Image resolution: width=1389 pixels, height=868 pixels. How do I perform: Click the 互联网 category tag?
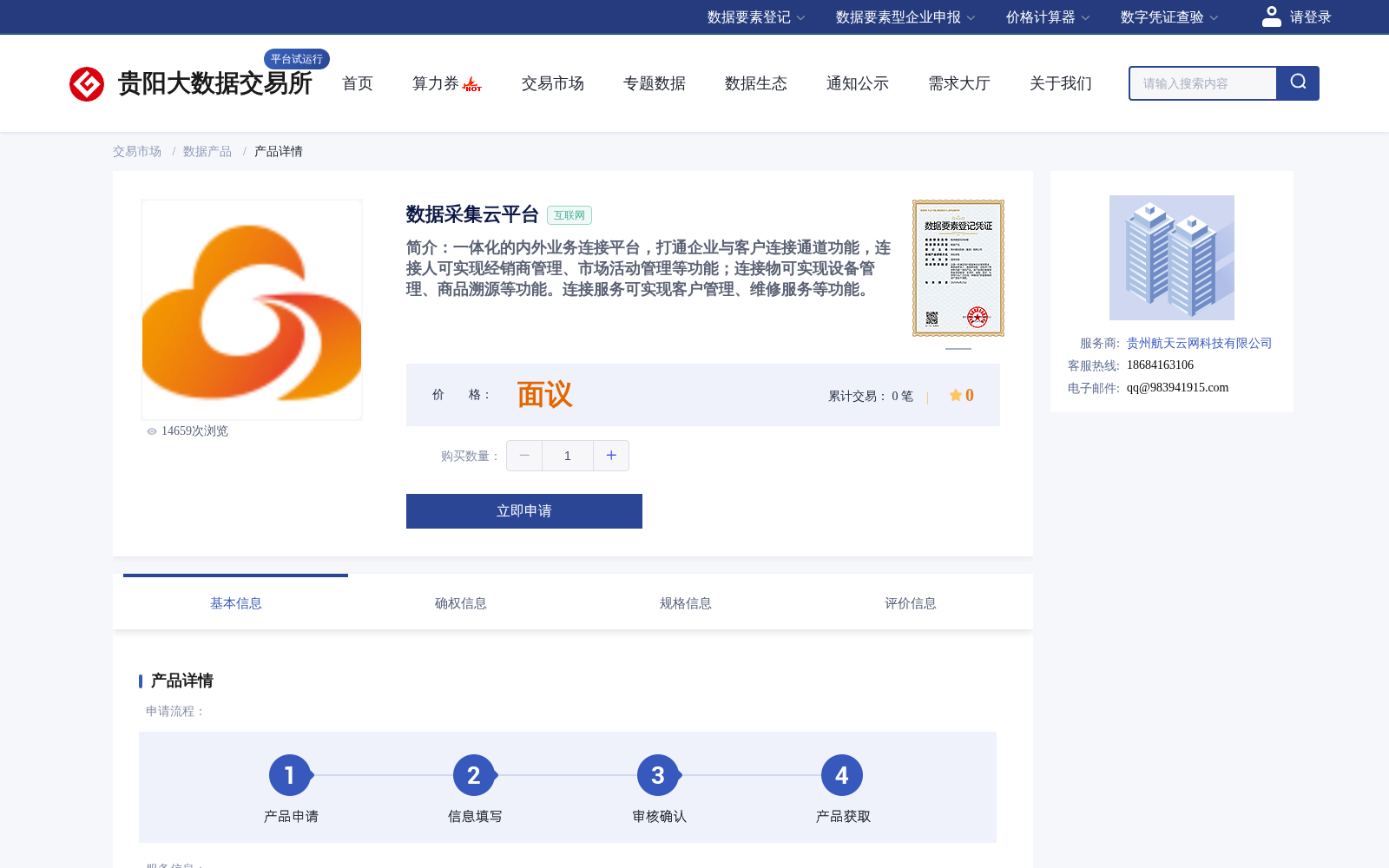click(x=569, y=215)
